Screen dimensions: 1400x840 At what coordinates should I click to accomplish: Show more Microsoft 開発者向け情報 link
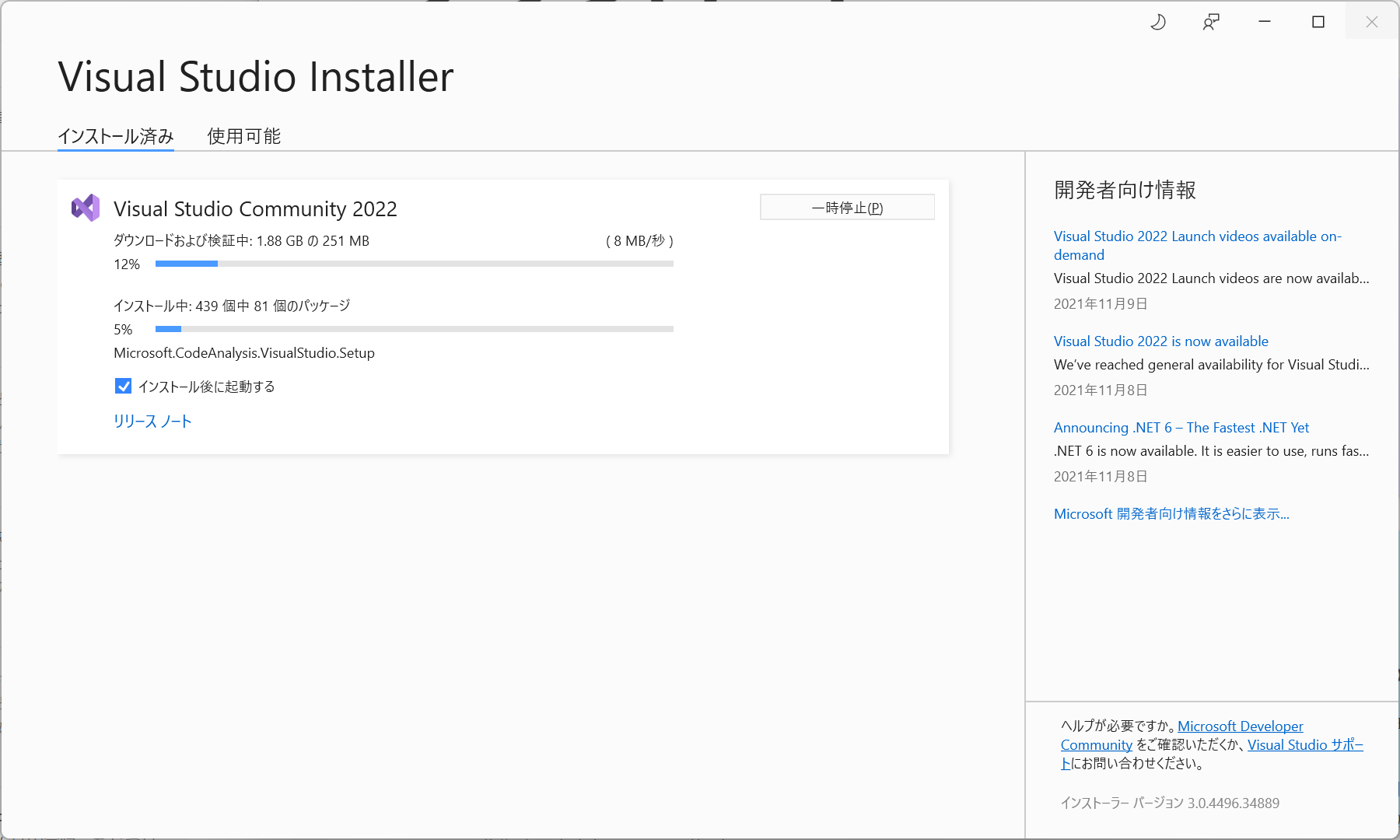pos(1171,513)
